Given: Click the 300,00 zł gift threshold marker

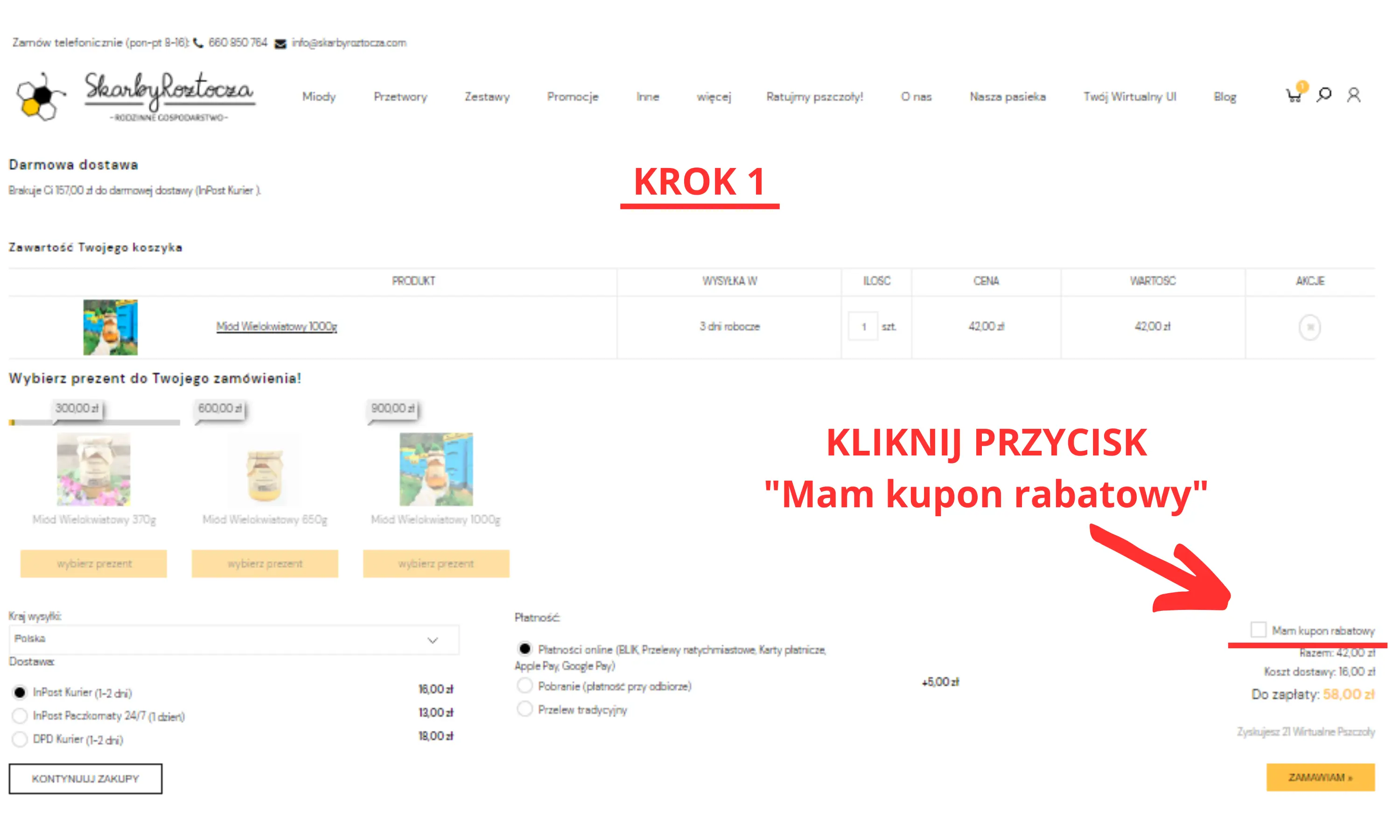Looking at the screenshot, I should 77,409.
